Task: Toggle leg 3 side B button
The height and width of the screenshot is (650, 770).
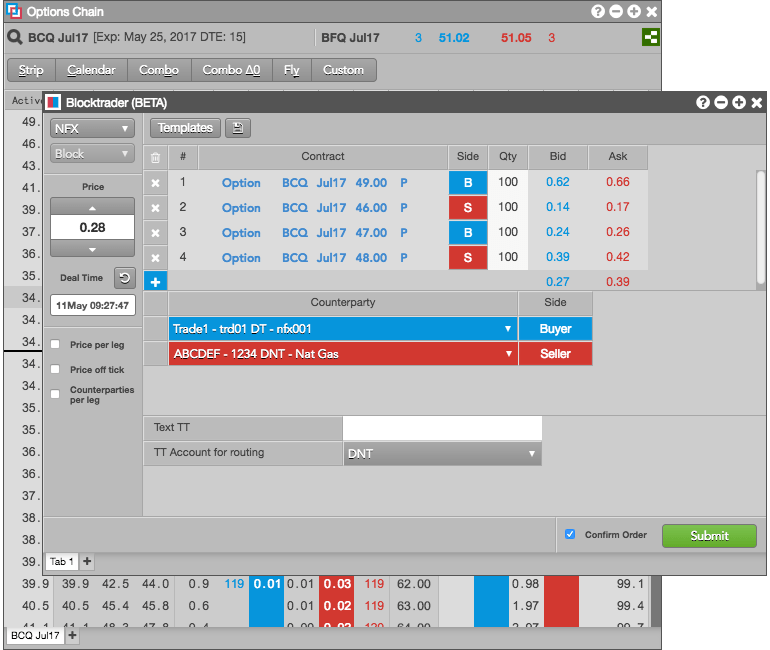Action: pos(468,233)
